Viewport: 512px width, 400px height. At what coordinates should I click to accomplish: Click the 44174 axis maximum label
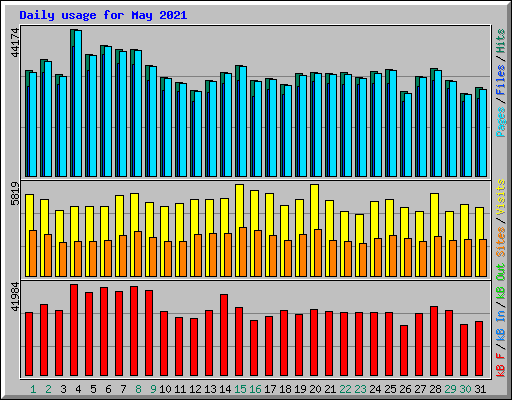[15, 43]
